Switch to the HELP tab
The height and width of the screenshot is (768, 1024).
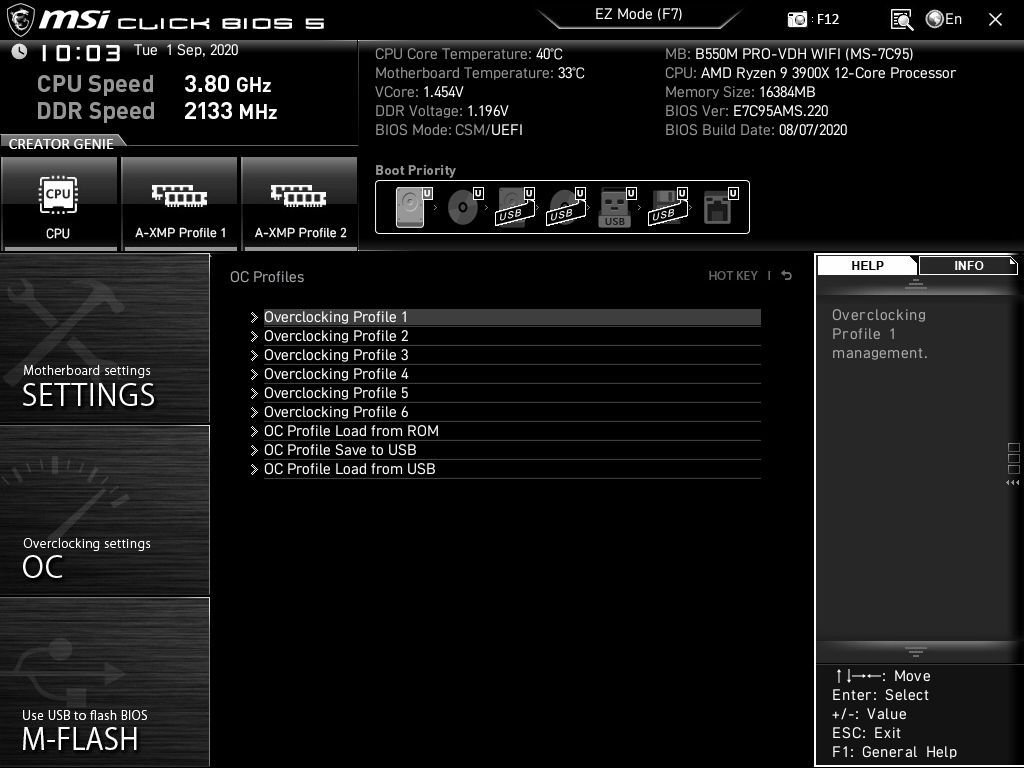point(867,265)
